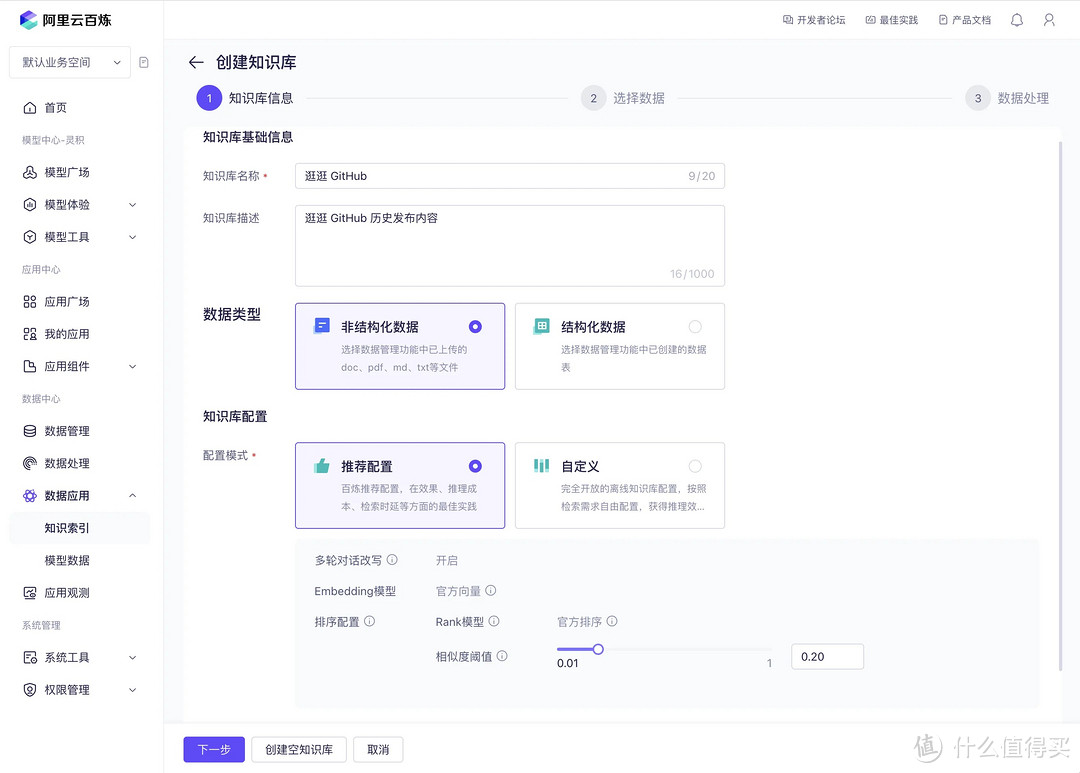Click the copy icon beside workspace selector

pos(143,62)
